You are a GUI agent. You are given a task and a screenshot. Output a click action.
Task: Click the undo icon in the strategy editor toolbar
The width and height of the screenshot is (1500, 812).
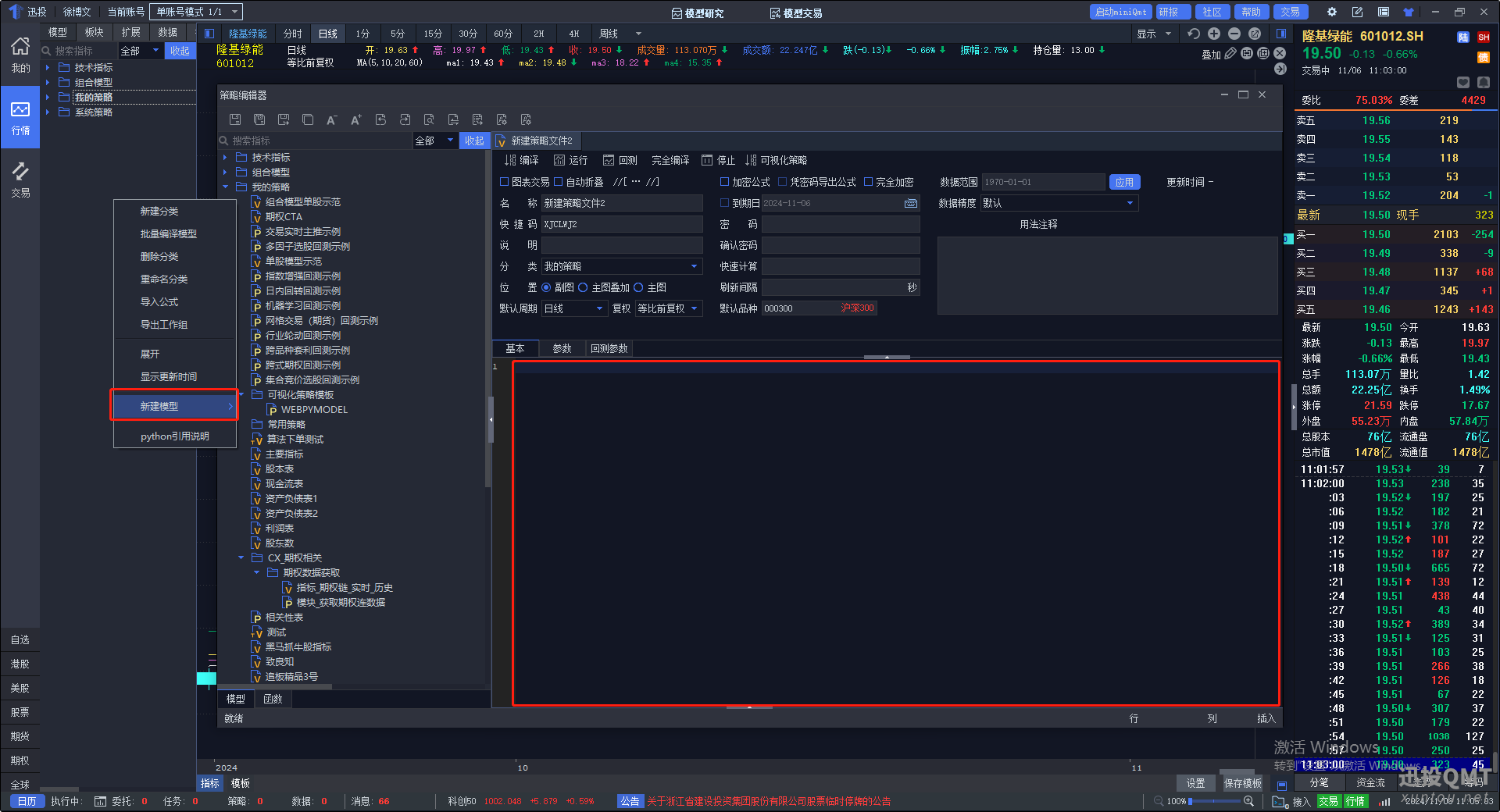380,119
